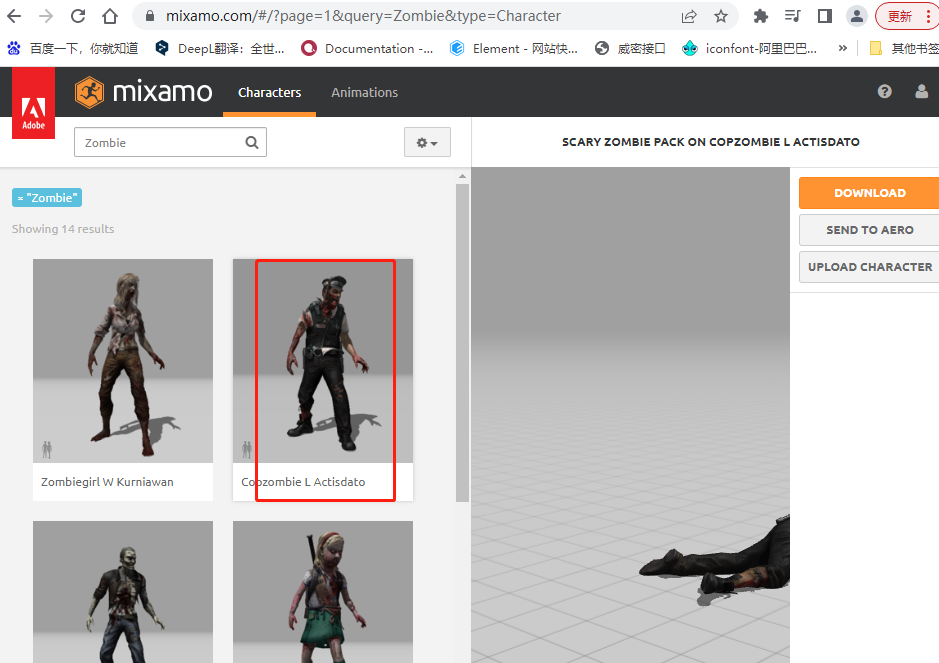The height and width of the screenshot is (663, 939).
Task: Select the male zombie in torn shirt thumbnail
Action: (123, 592)
